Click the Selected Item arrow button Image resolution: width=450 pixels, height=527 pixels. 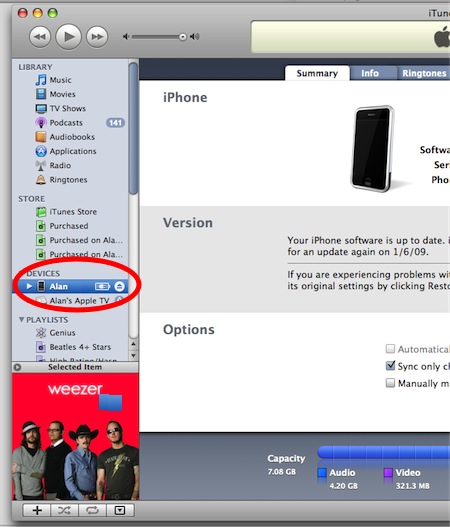(17, 367)
